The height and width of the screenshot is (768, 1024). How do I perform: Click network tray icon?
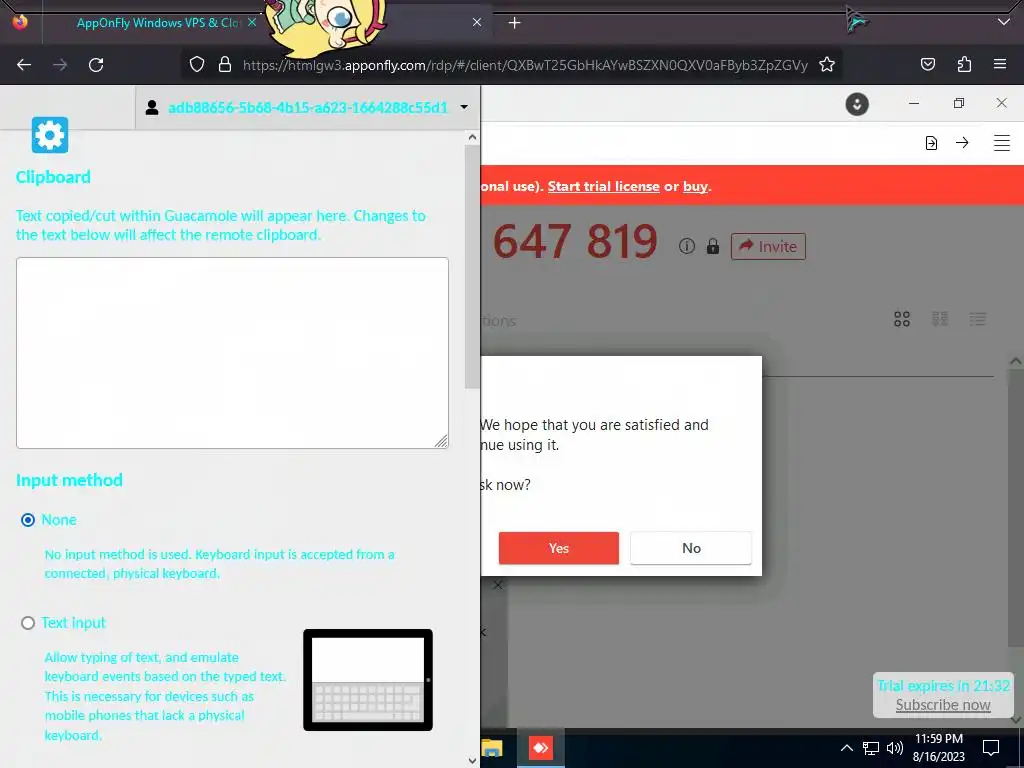click(x=871, y=748)
